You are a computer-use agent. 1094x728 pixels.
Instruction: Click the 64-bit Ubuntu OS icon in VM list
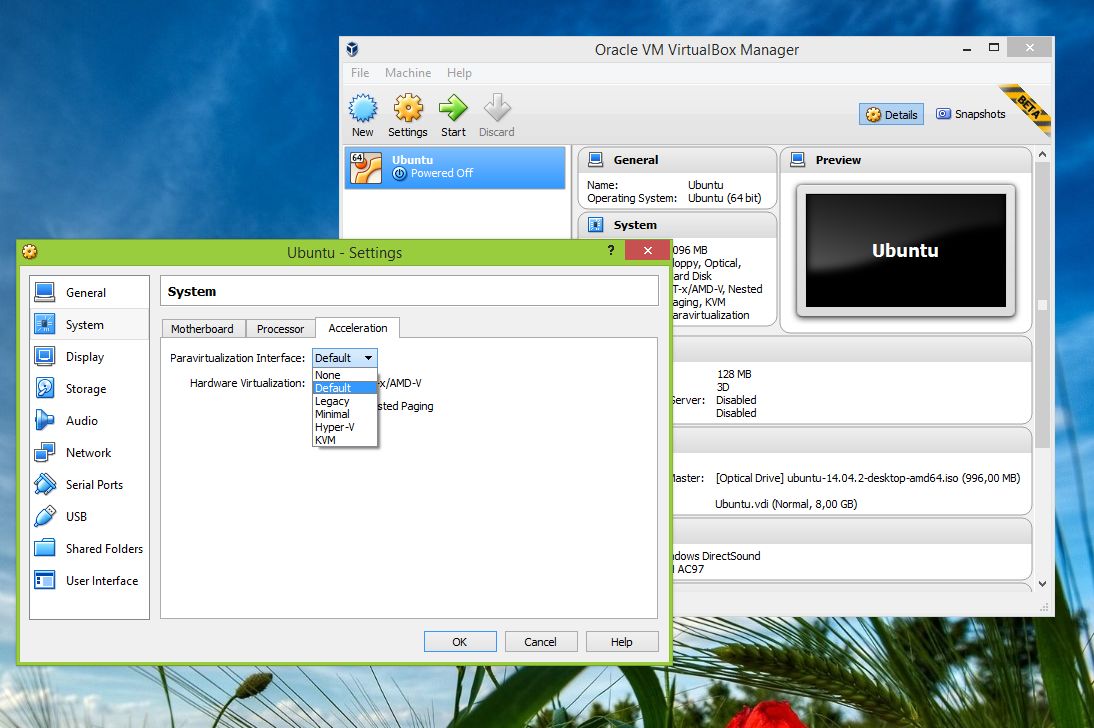(x=366, y=168)
